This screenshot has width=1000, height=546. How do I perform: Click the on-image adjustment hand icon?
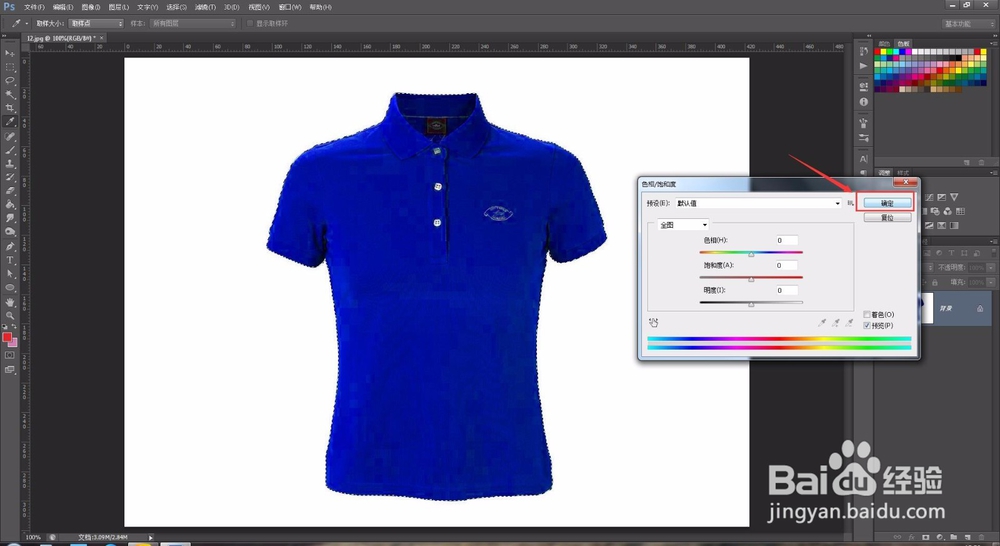(x=654, y=323)
